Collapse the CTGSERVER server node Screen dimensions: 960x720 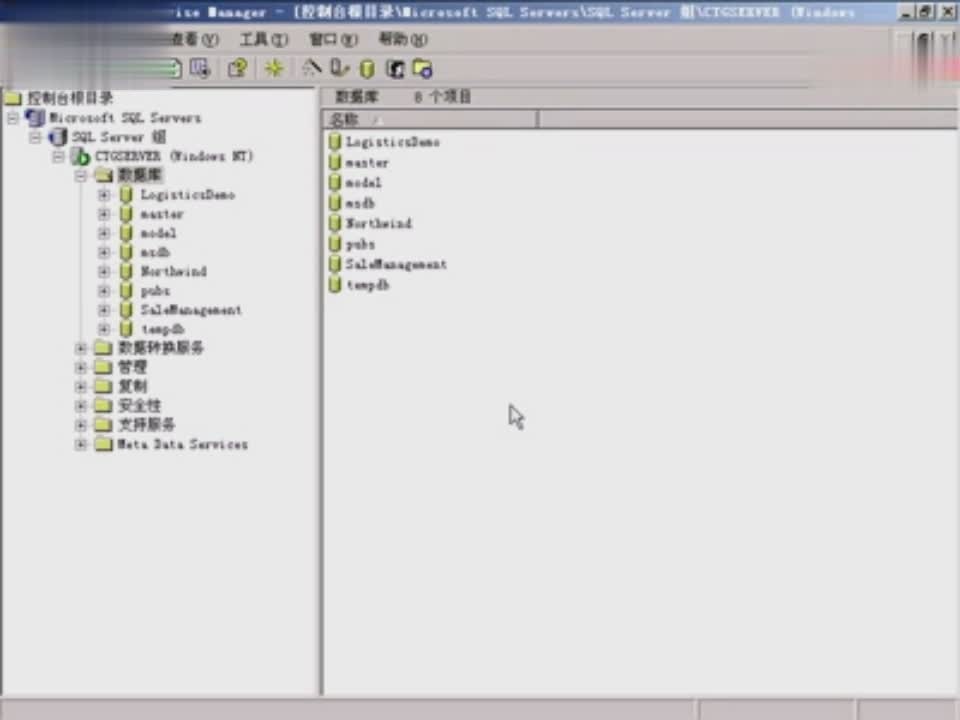(58, 157)
